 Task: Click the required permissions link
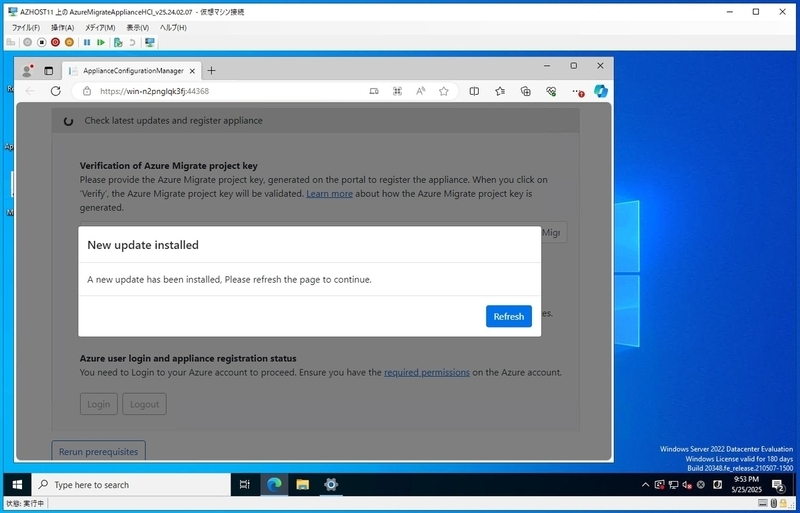coord(427,372)
